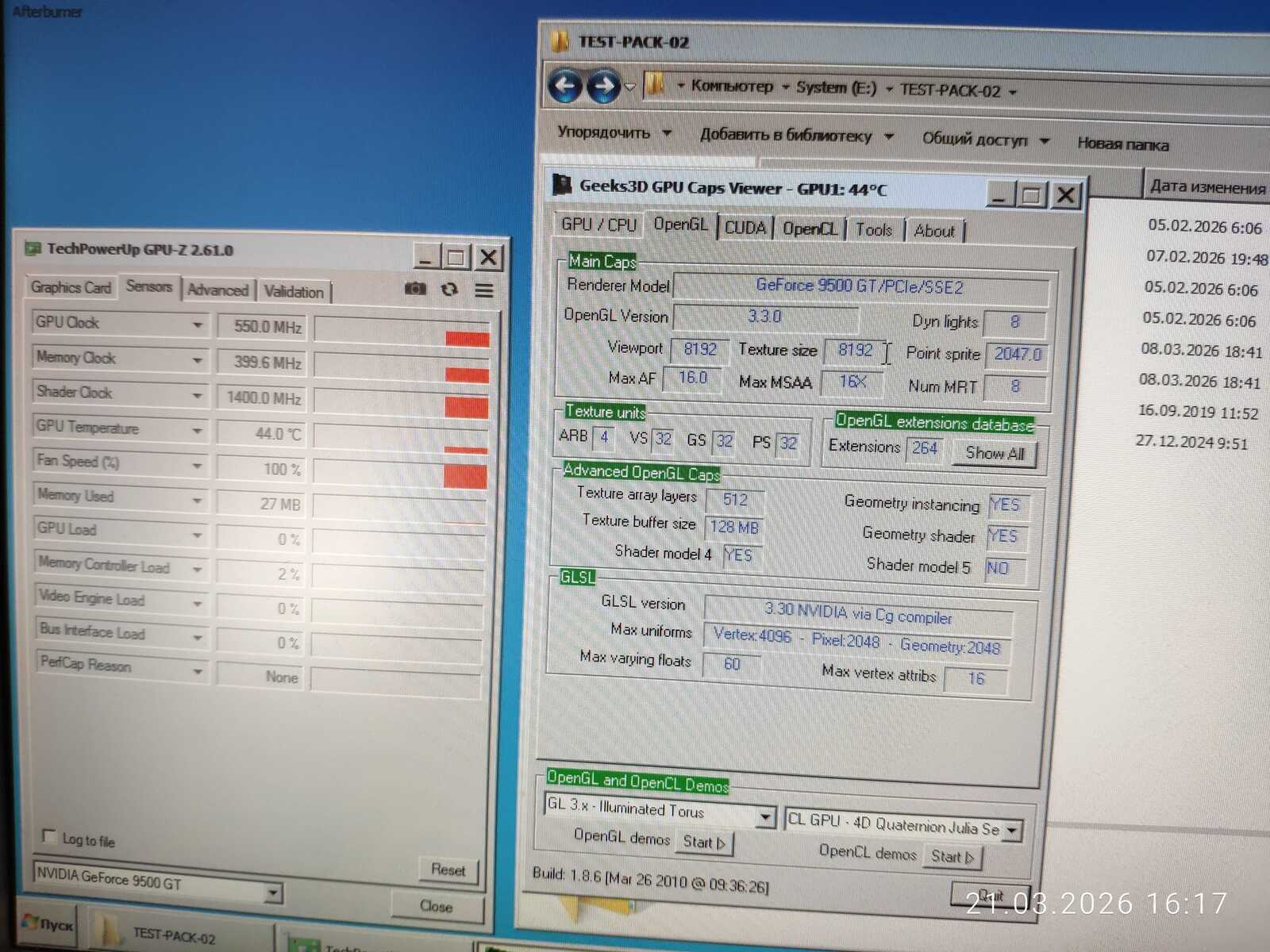
Task: Open the GPU-Z hamburger menu icon
Action: pyautogui.click(x=484, y=290)
